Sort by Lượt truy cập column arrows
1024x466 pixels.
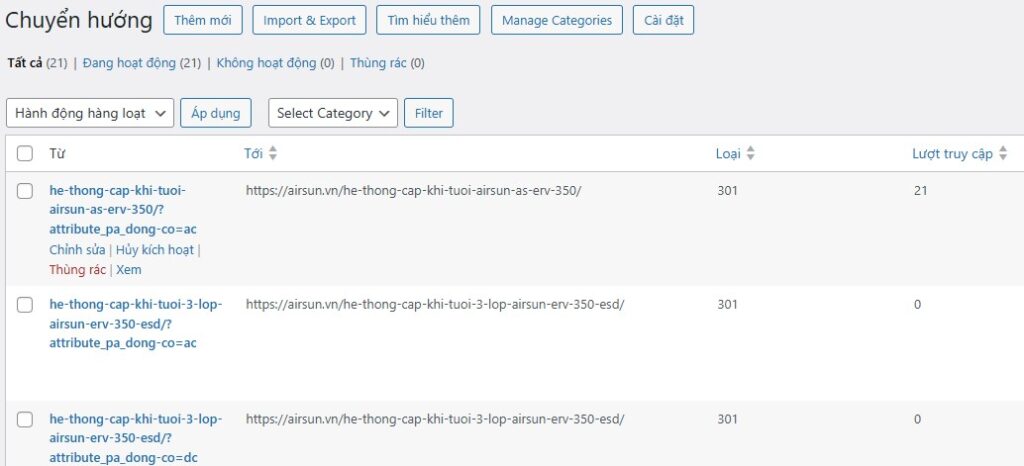tap(1002, 154)
